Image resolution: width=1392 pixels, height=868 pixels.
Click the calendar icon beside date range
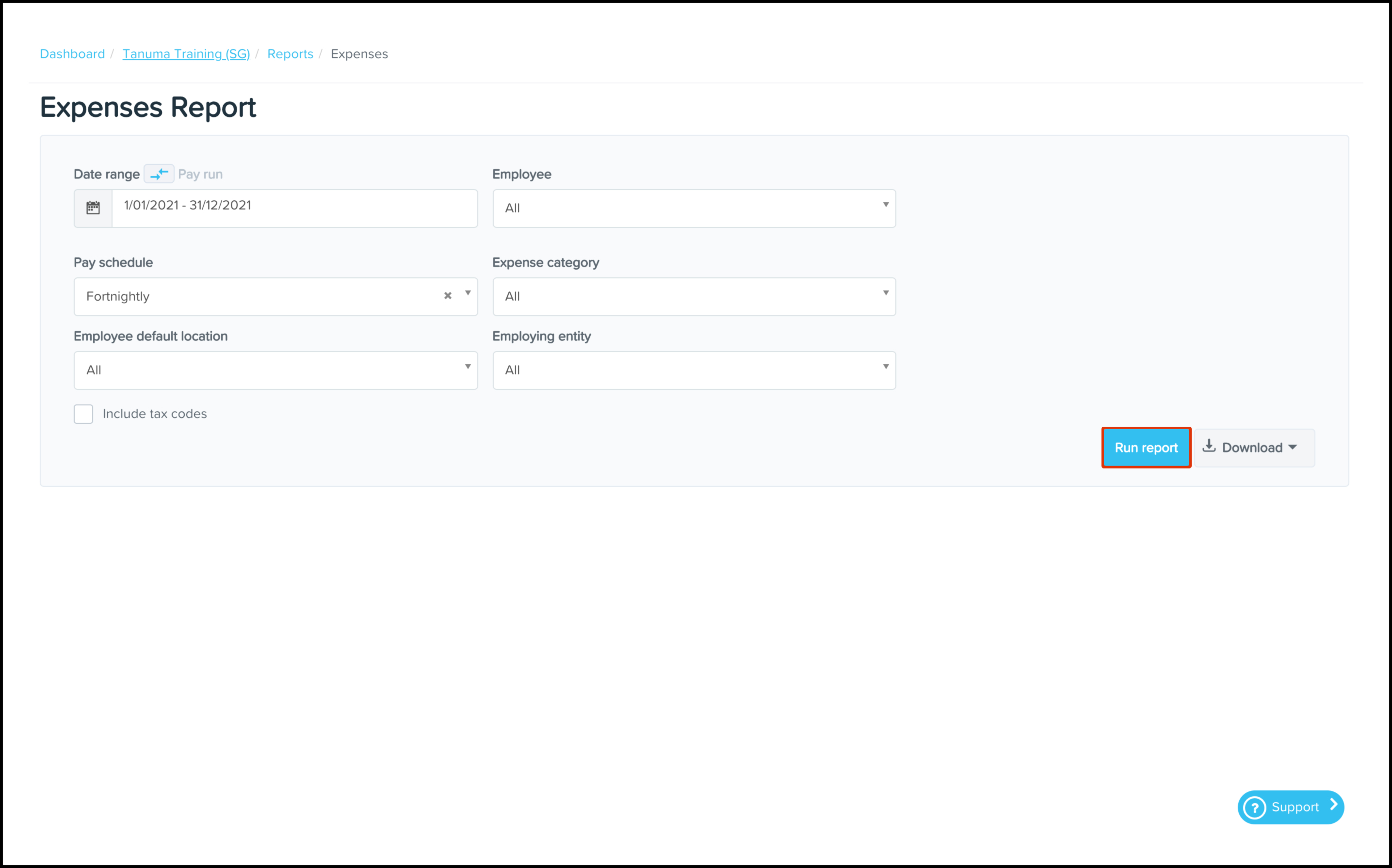[93, 208]
